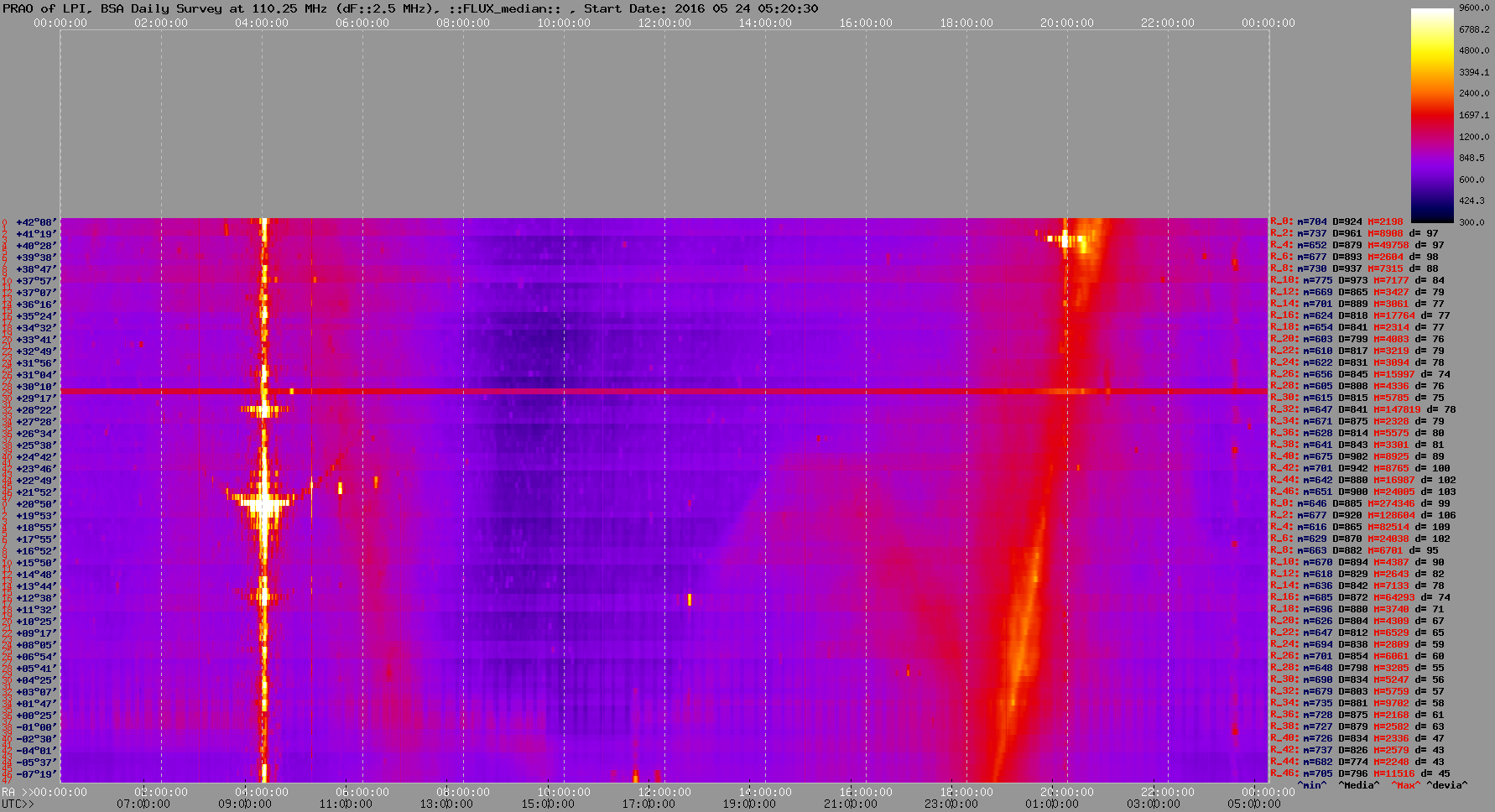Screen dimensions: 1495x812
Task: Click the declination label +37°57'
Action: point(36,281)
